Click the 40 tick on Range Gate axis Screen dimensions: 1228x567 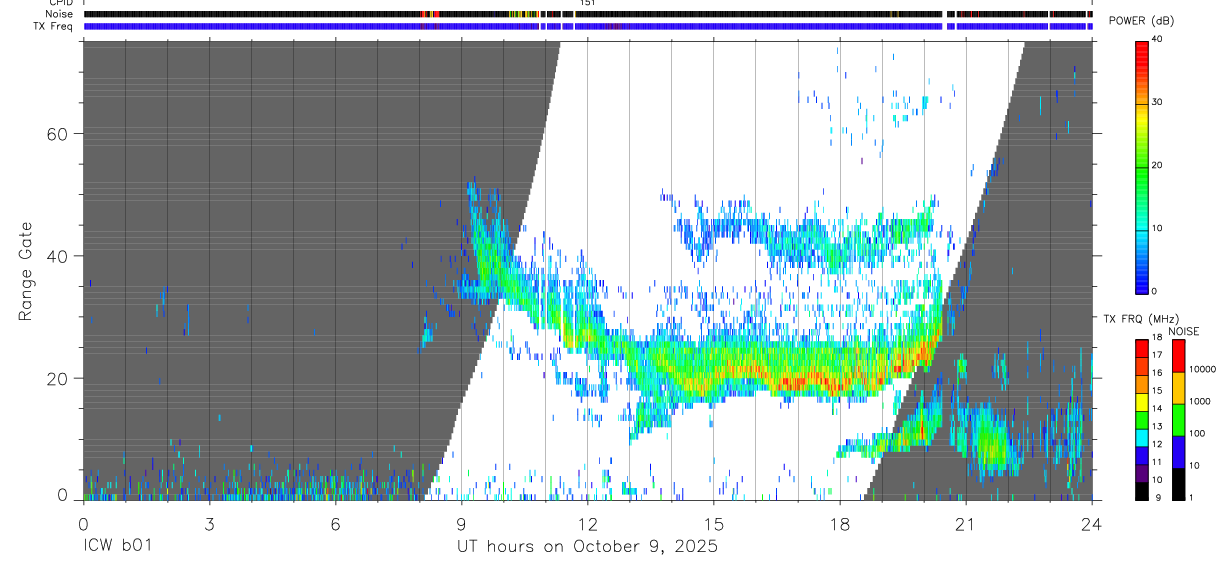[57, 256]
